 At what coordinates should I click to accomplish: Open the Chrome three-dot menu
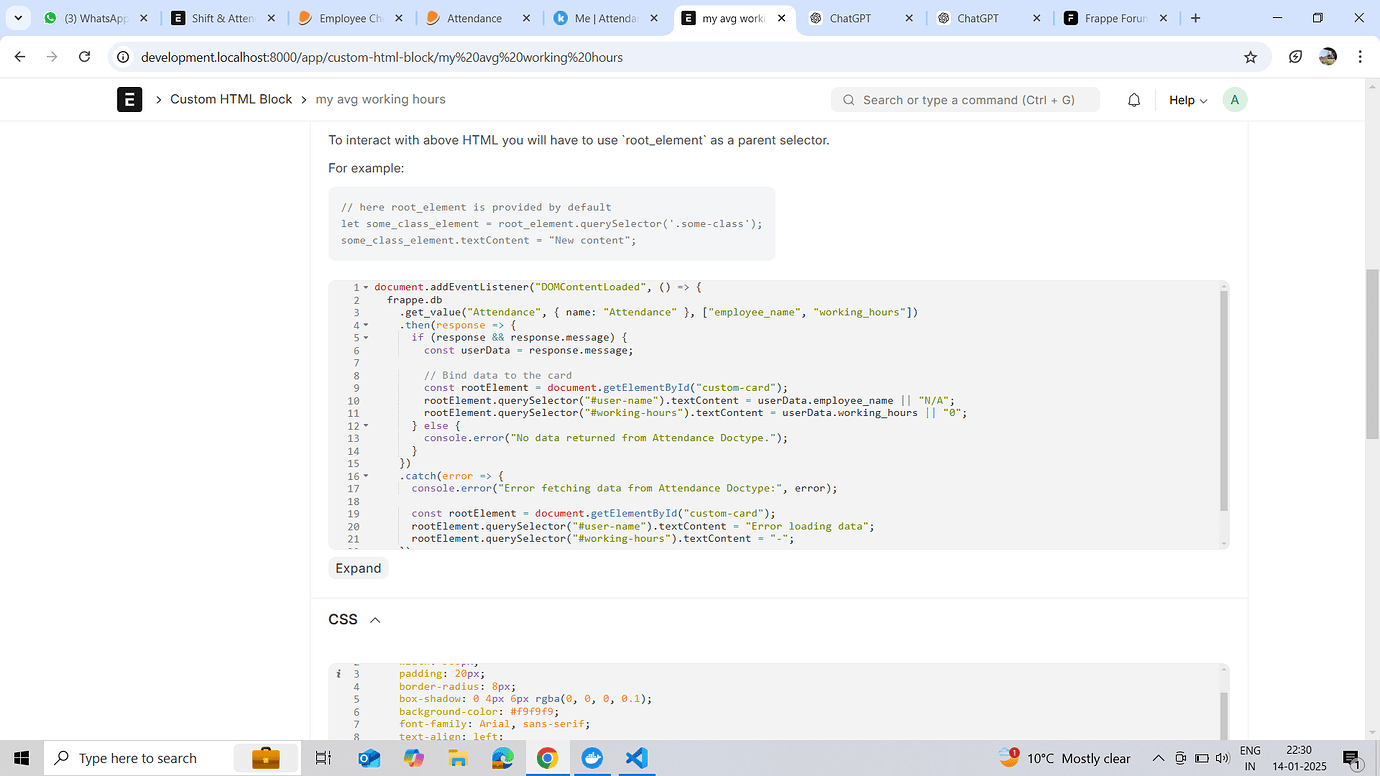1360,57
